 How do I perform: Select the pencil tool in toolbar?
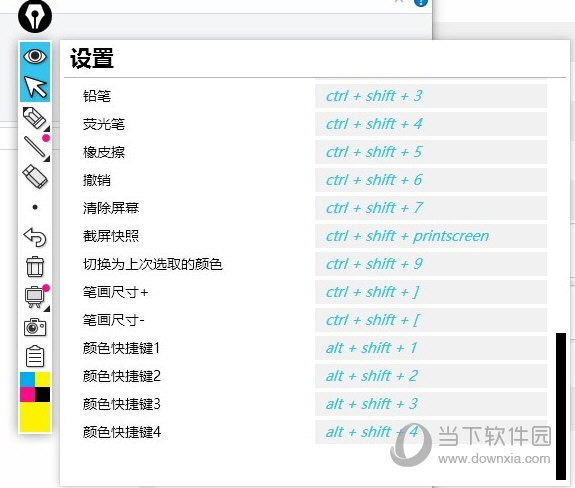click(34, 117)
